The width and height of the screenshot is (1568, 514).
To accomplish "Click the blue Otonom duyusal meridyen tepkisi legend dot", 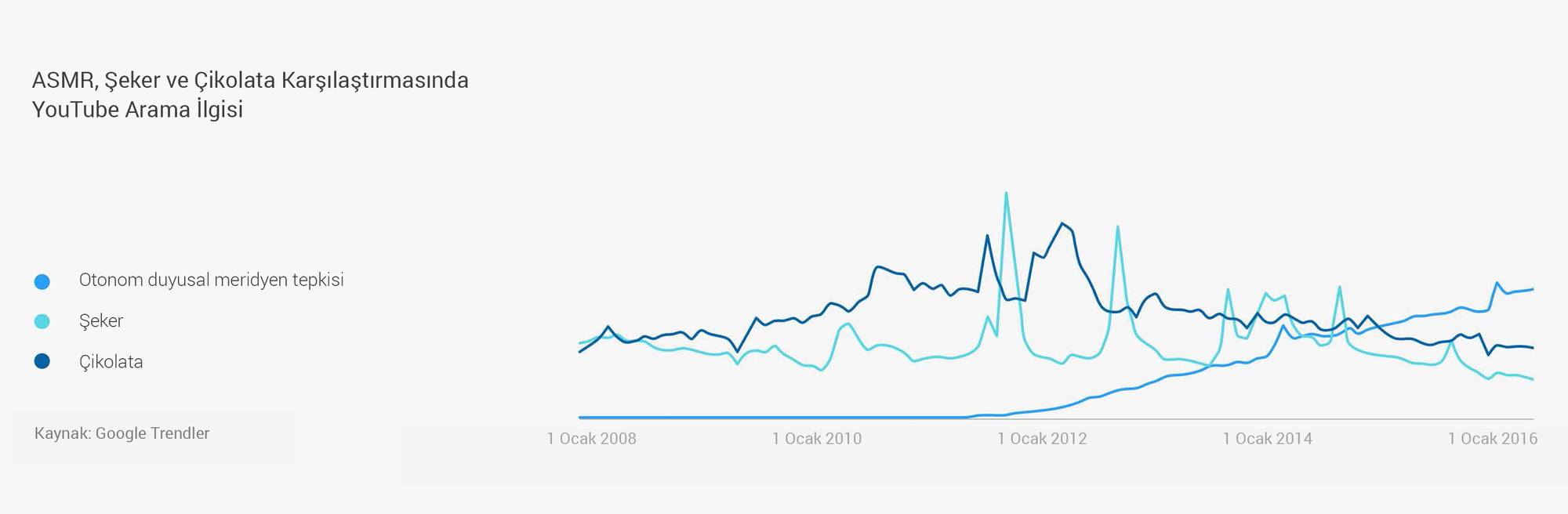I will [42, 281].
